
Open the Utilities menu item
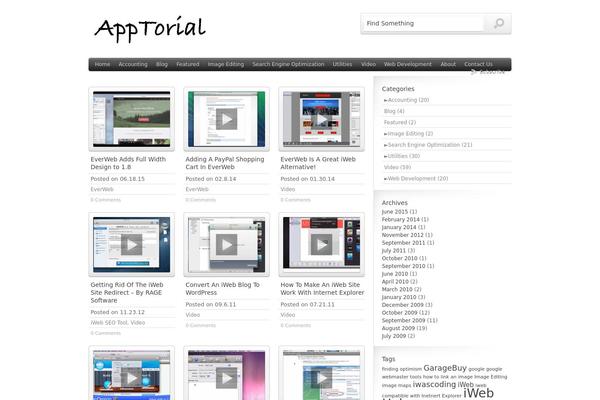point(342,64)
